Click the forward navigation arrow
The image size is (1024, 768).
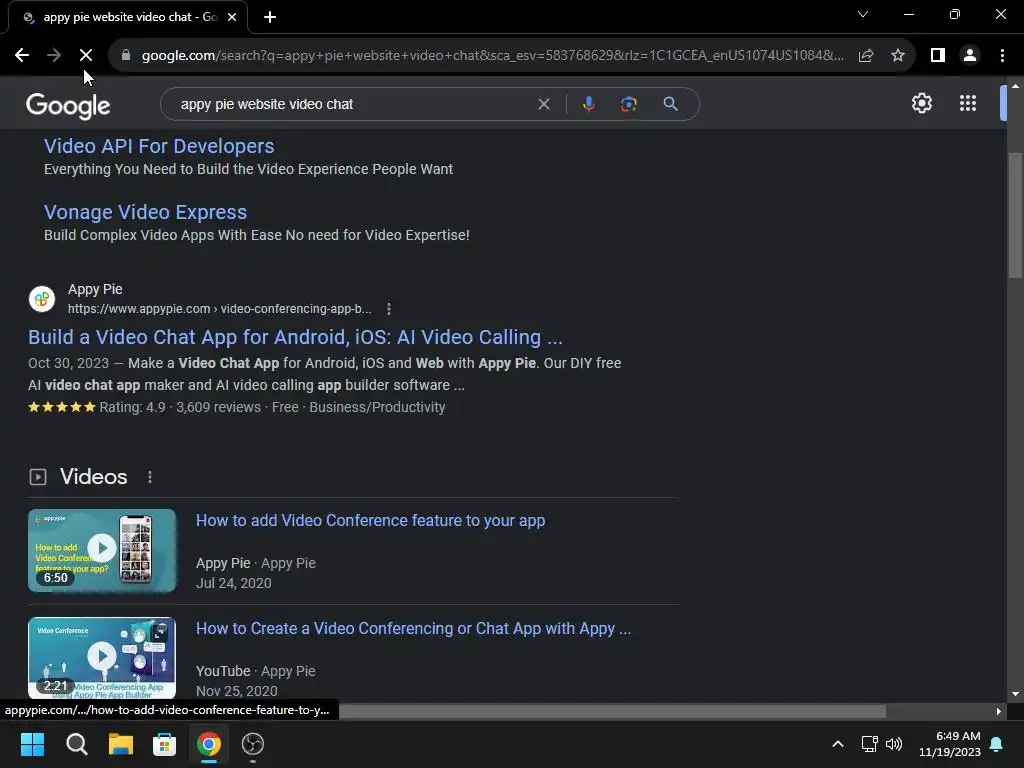tap(54, 56)
